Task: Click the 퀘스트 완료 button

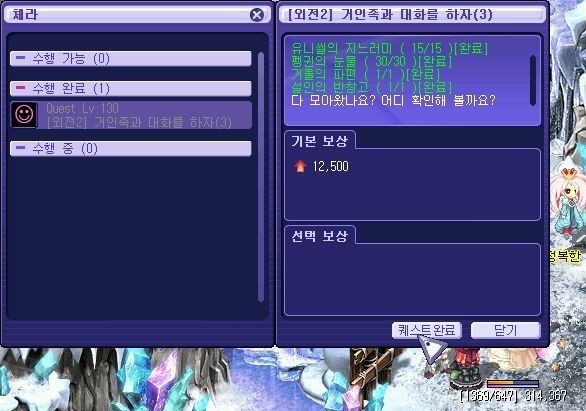Action: click(426, 330)
